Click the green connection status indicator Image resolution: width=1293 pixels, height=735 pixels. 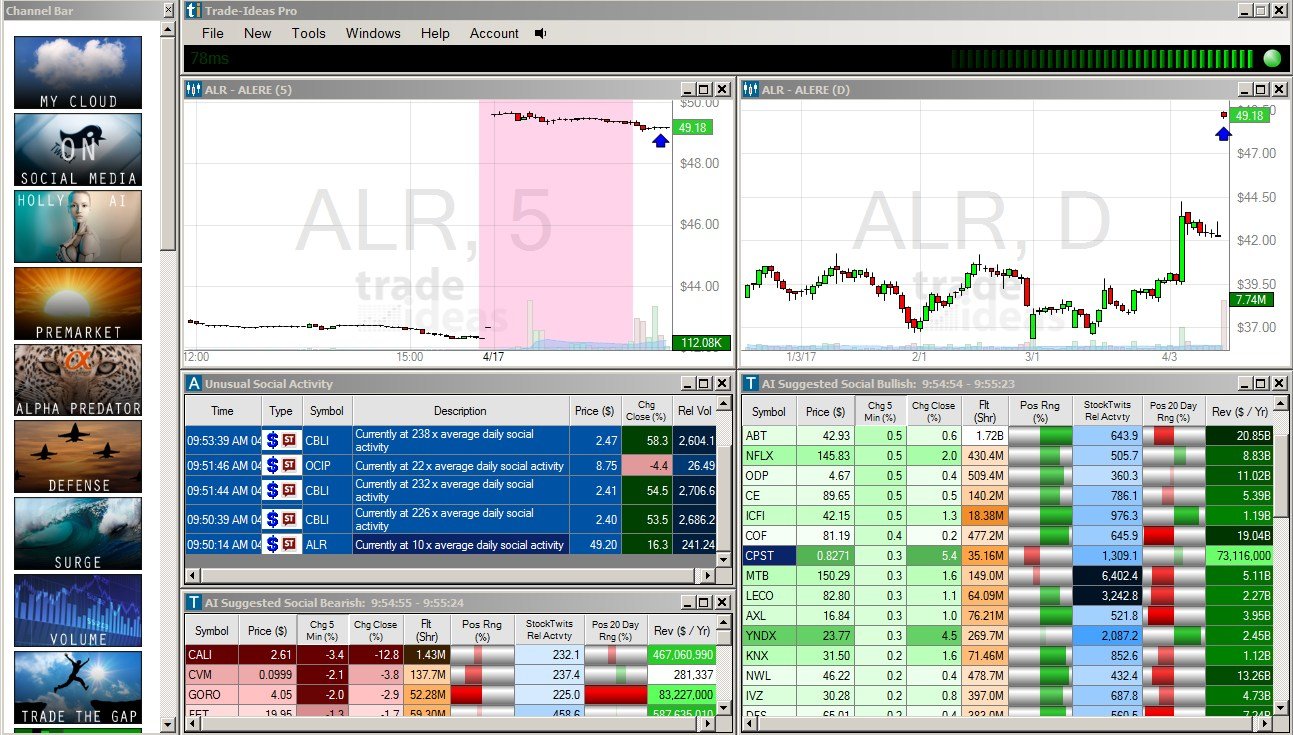pyautogui.click(x=1272, y=58)
